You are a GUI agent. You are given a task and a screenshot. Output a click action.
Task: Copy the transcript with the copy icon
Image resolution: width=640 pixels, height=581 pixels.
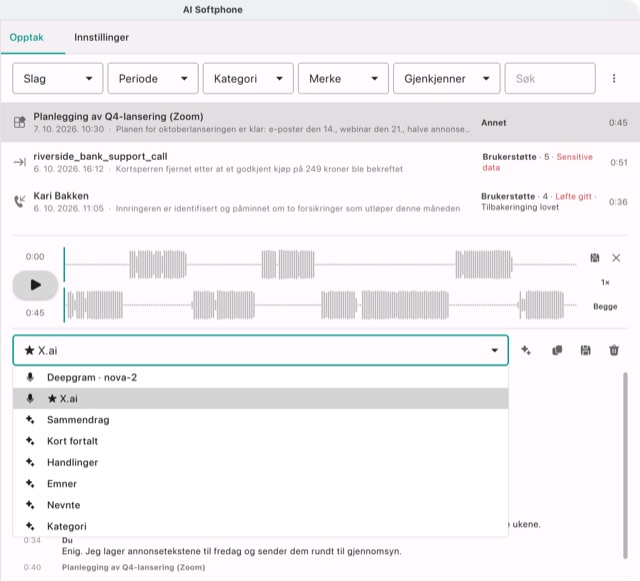coord(557,350)
